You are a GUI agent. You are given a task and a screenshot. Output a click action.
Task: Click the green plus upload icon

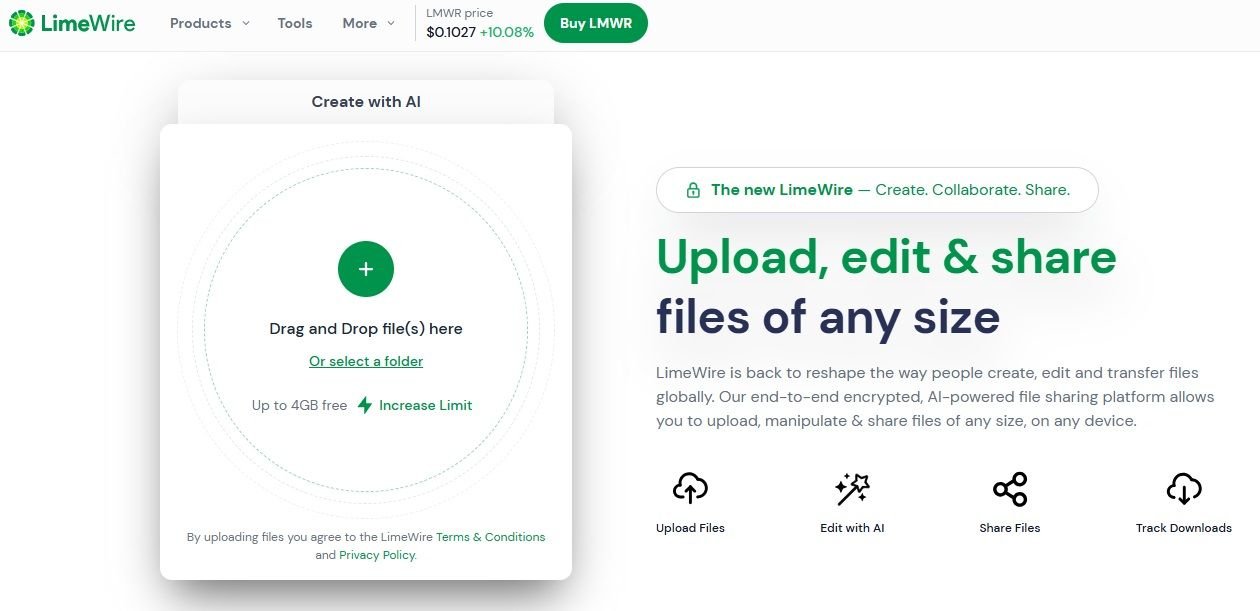(x=366, y=269)
